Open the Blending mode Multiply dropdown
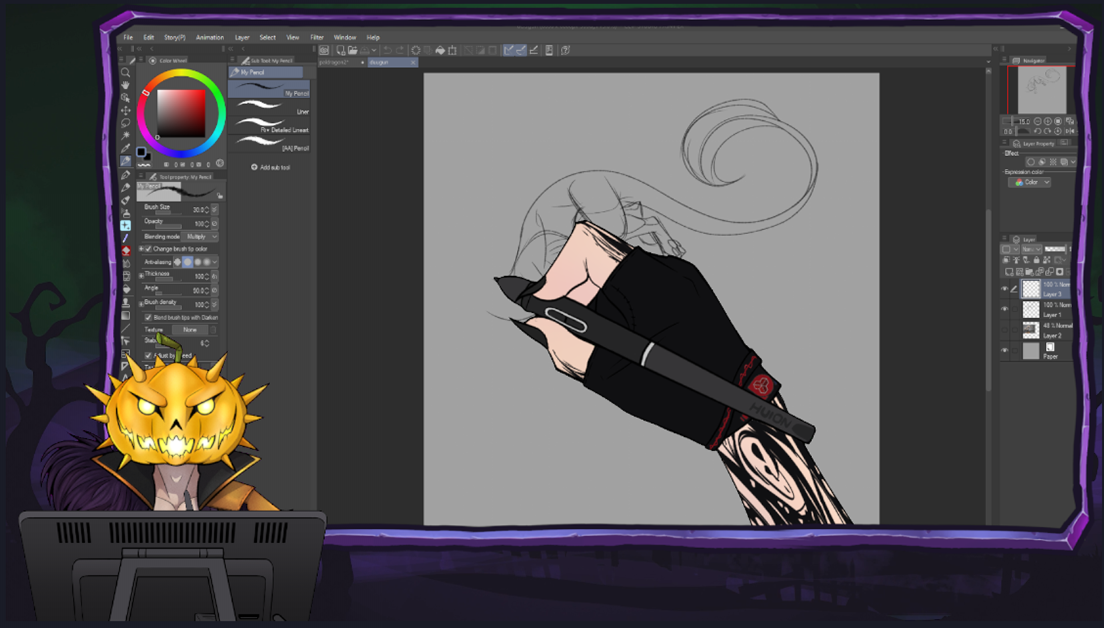1104x628 pixels. click(199, 237)
